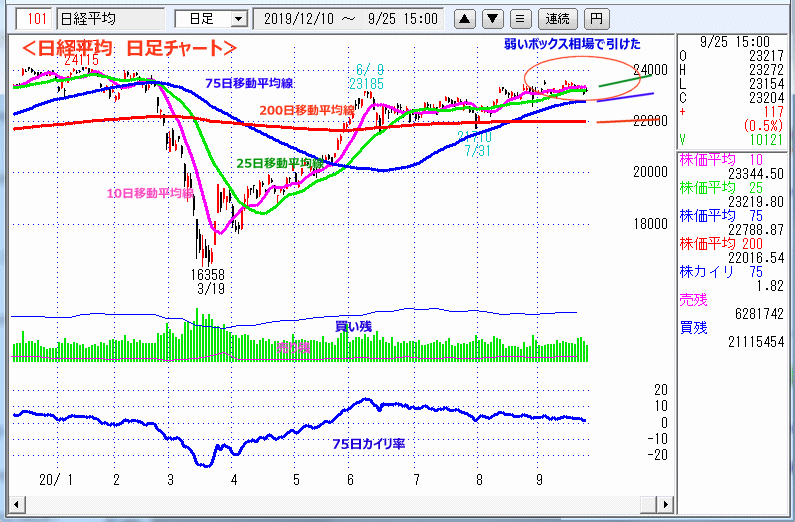Click the horizontal scrollbar thumb near right
The width and height of the screenshot is (795, 522).
649,504
